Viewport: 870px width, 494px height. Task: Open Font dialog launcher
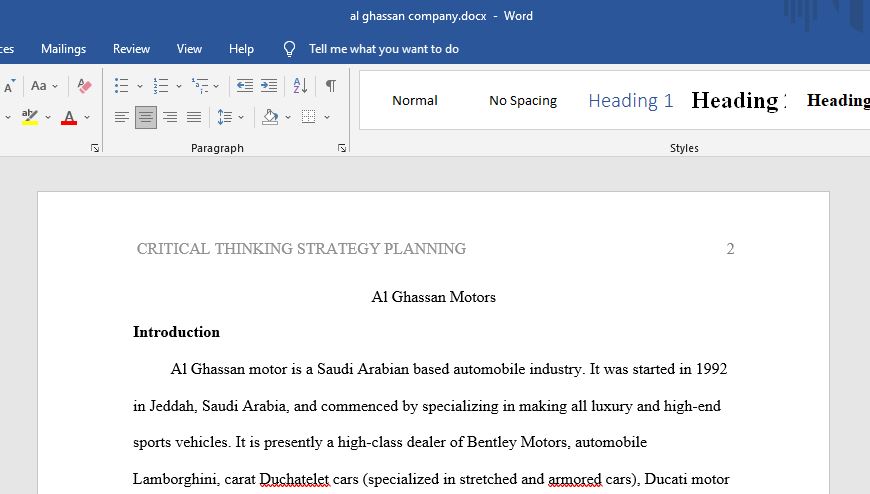[x=95, y=148]
